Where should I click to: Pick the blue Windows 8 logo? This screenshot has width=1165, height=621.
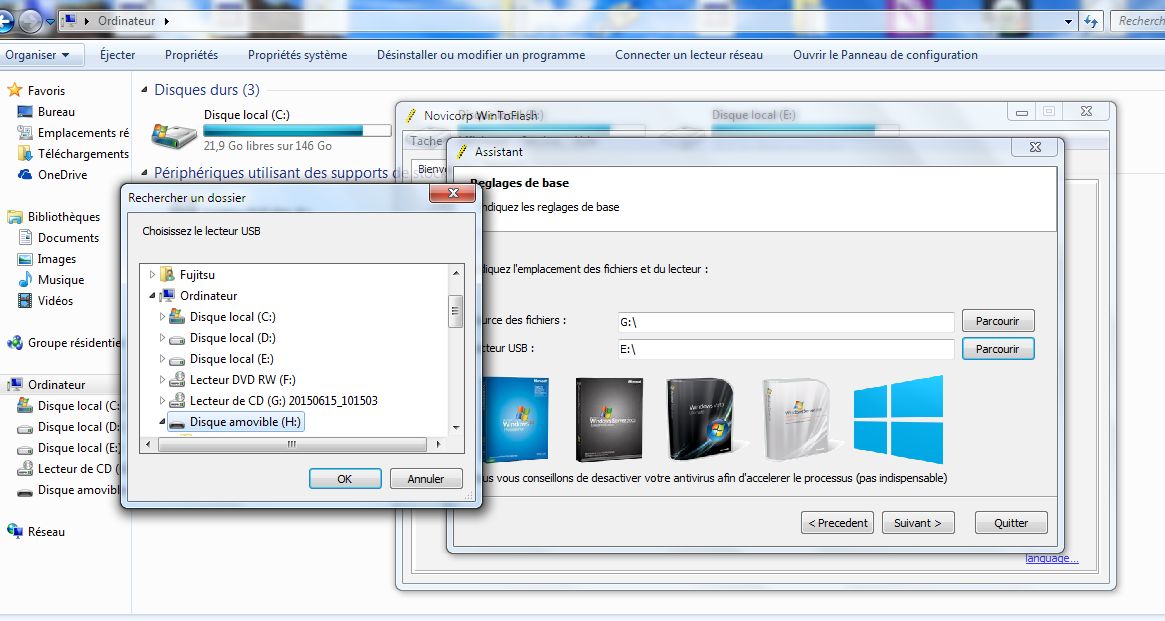(897, 419)
